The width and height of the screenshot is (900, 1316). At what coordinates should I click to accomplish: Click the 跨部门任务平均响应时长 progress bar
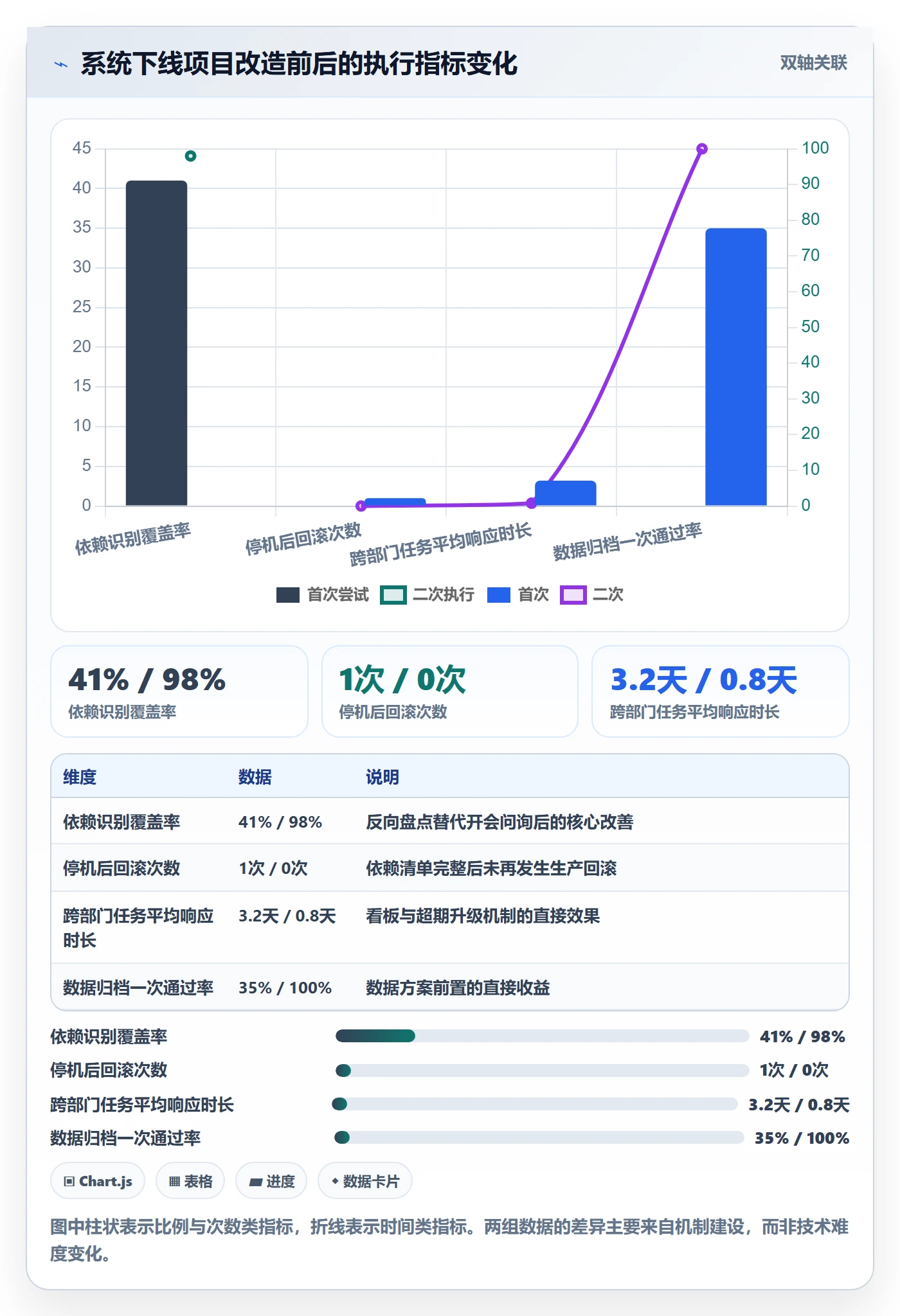(x=534, y=1104)
